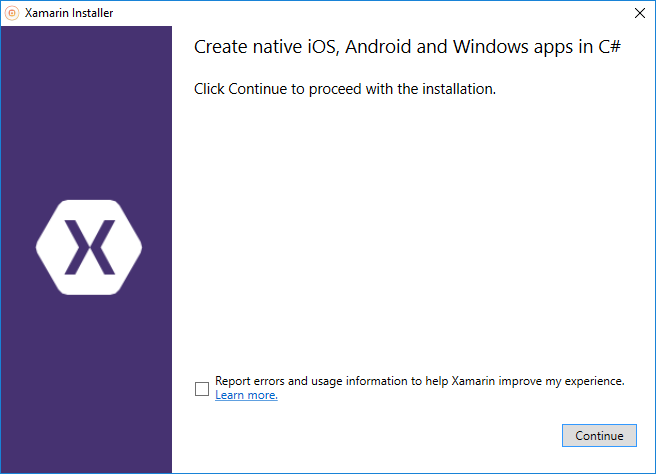Click the Xamarin hexagon X logo

pos(89,247)
